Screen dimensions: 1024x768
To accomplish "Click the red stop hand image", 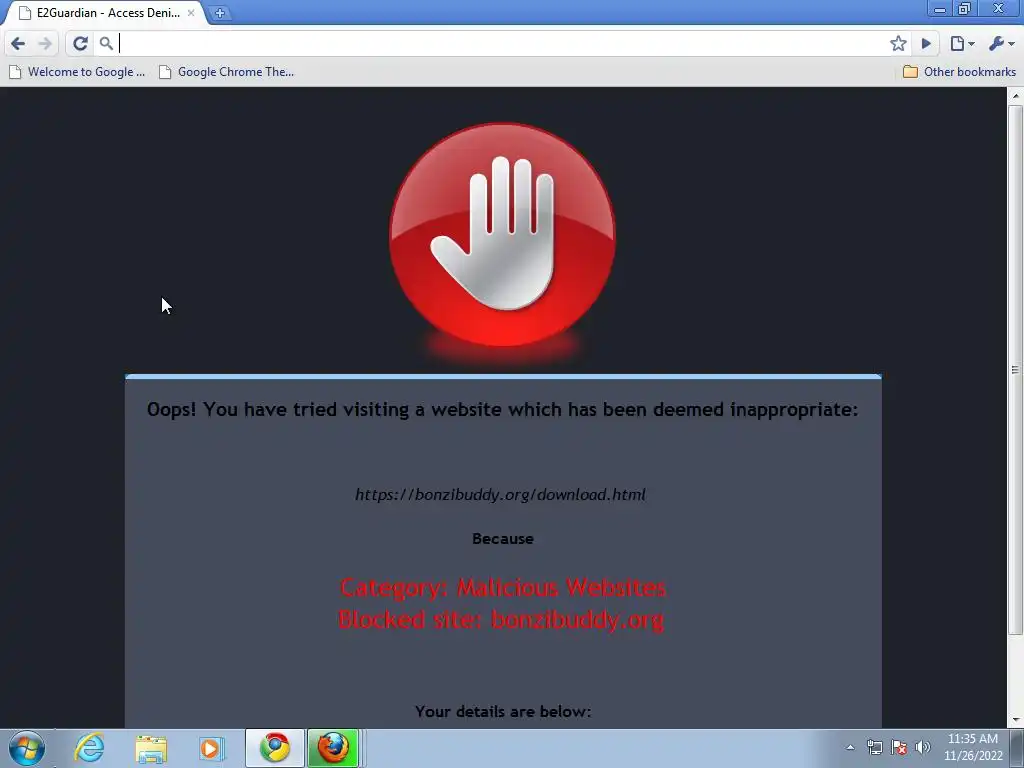I will (502, 235).
